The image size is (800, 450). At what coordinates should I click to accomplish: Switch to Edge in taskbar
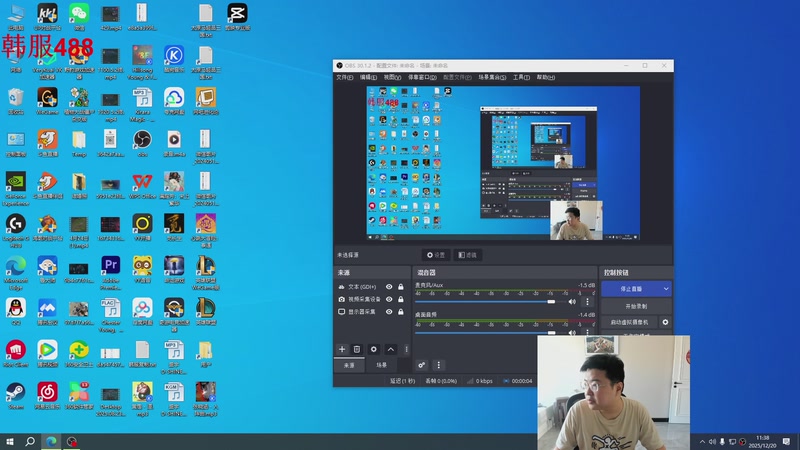(51, 441)
